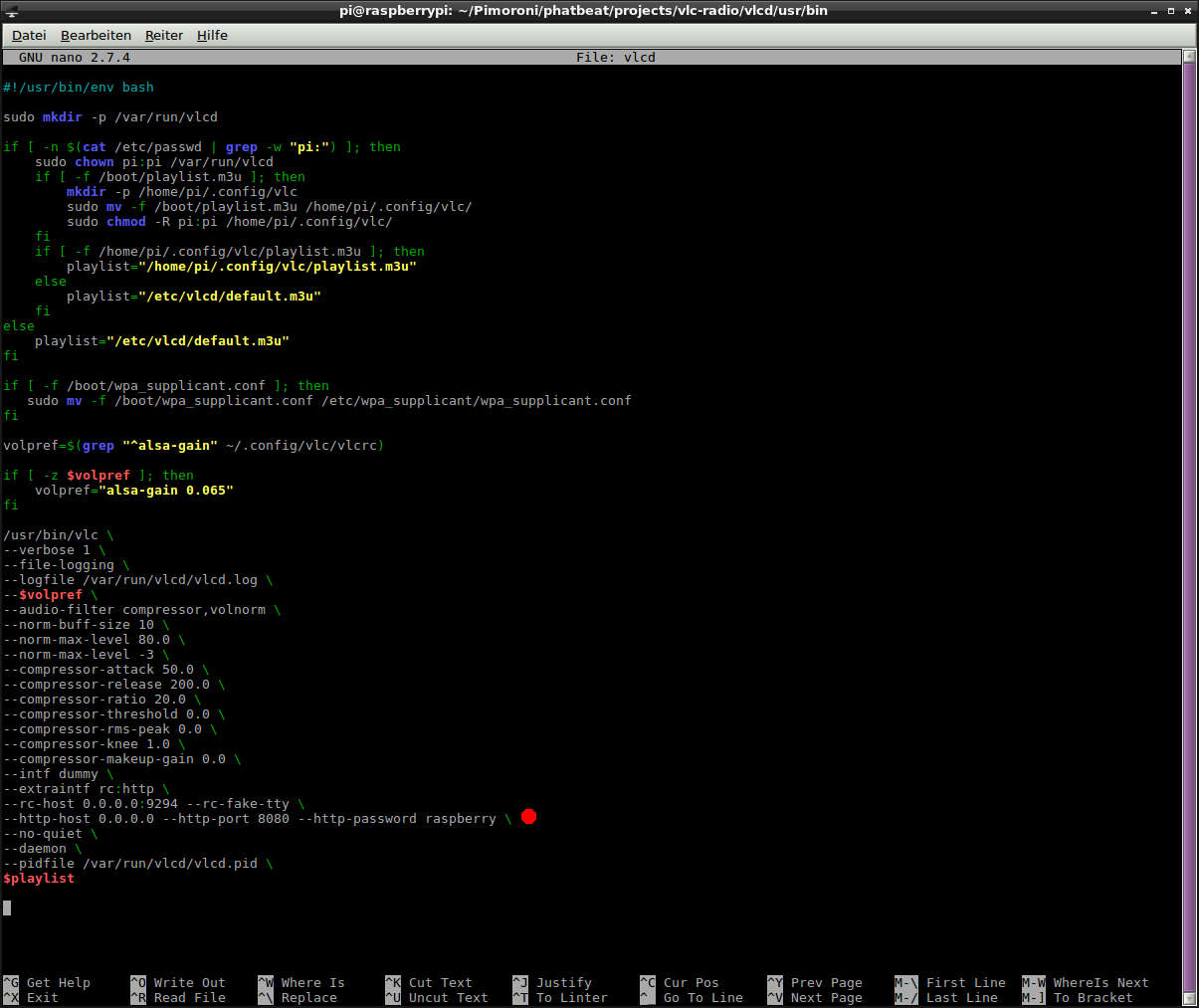Open the Datei menu
This screenshot has height=1008, width=1199.
(29, 35)
